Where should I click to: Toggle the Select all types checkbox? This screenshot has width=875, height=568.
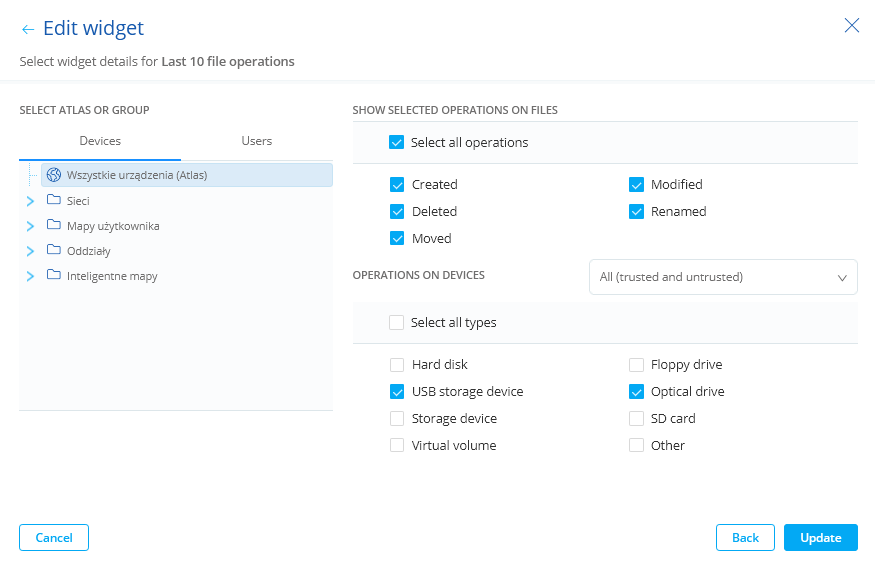396,323
